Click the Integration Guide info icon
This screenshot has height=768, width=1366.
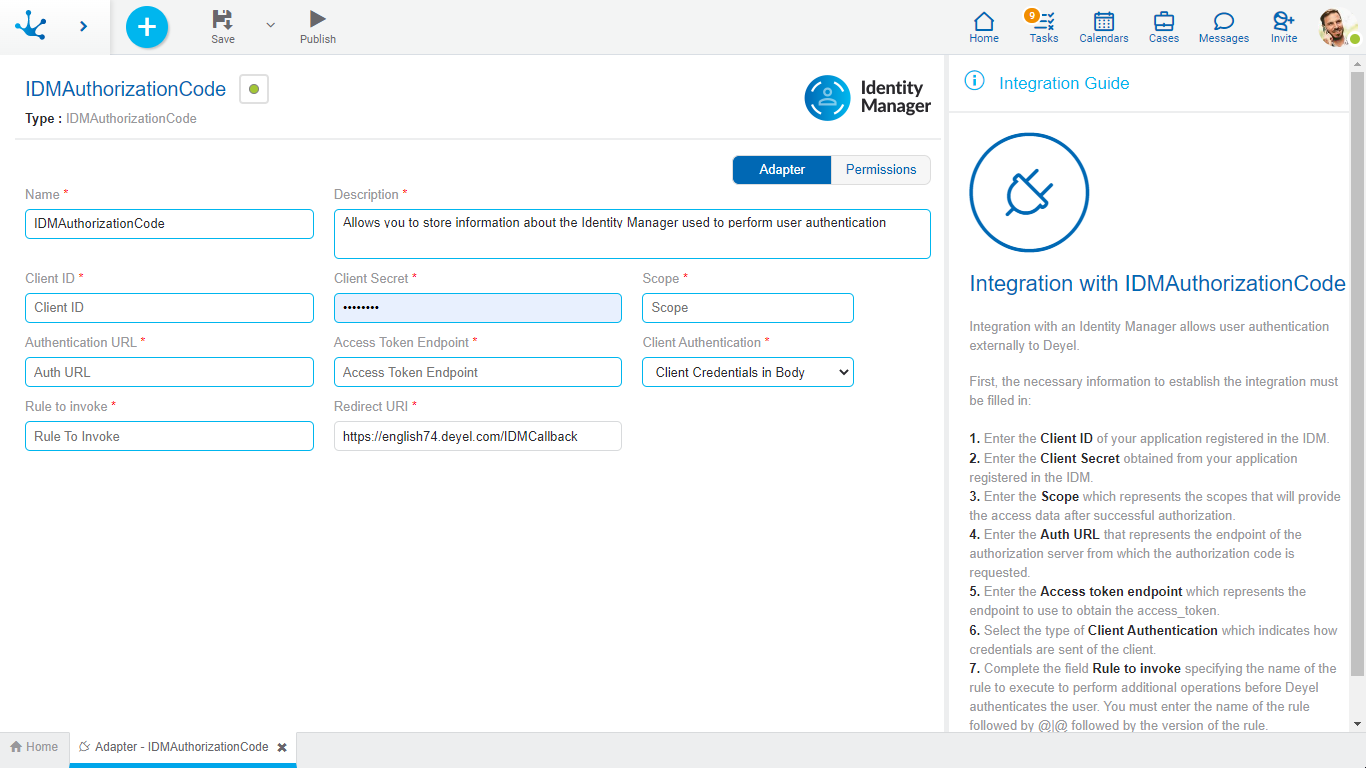coord(974,82)
